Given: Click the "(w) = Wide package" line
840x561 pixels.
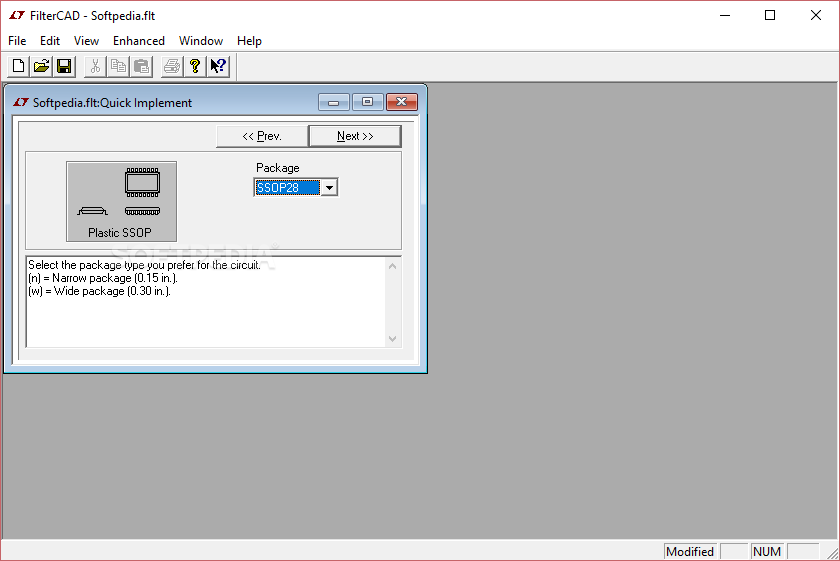Looking at the screenshot, I should 99,291.
